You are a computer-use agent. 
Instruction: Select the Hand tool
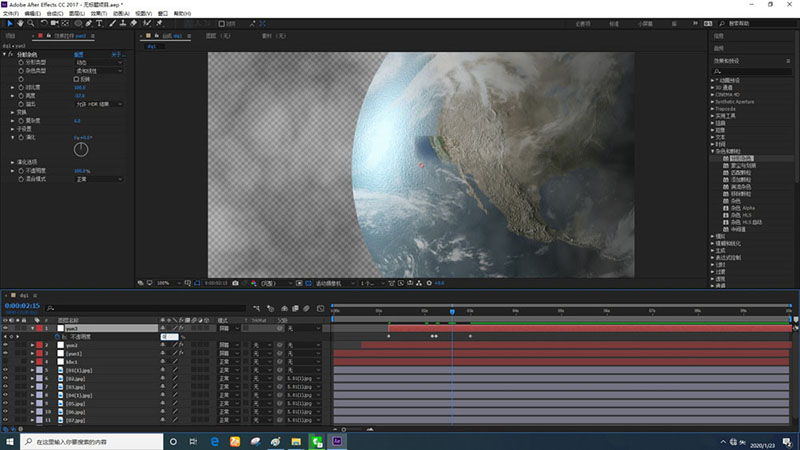tap(20, 22)
